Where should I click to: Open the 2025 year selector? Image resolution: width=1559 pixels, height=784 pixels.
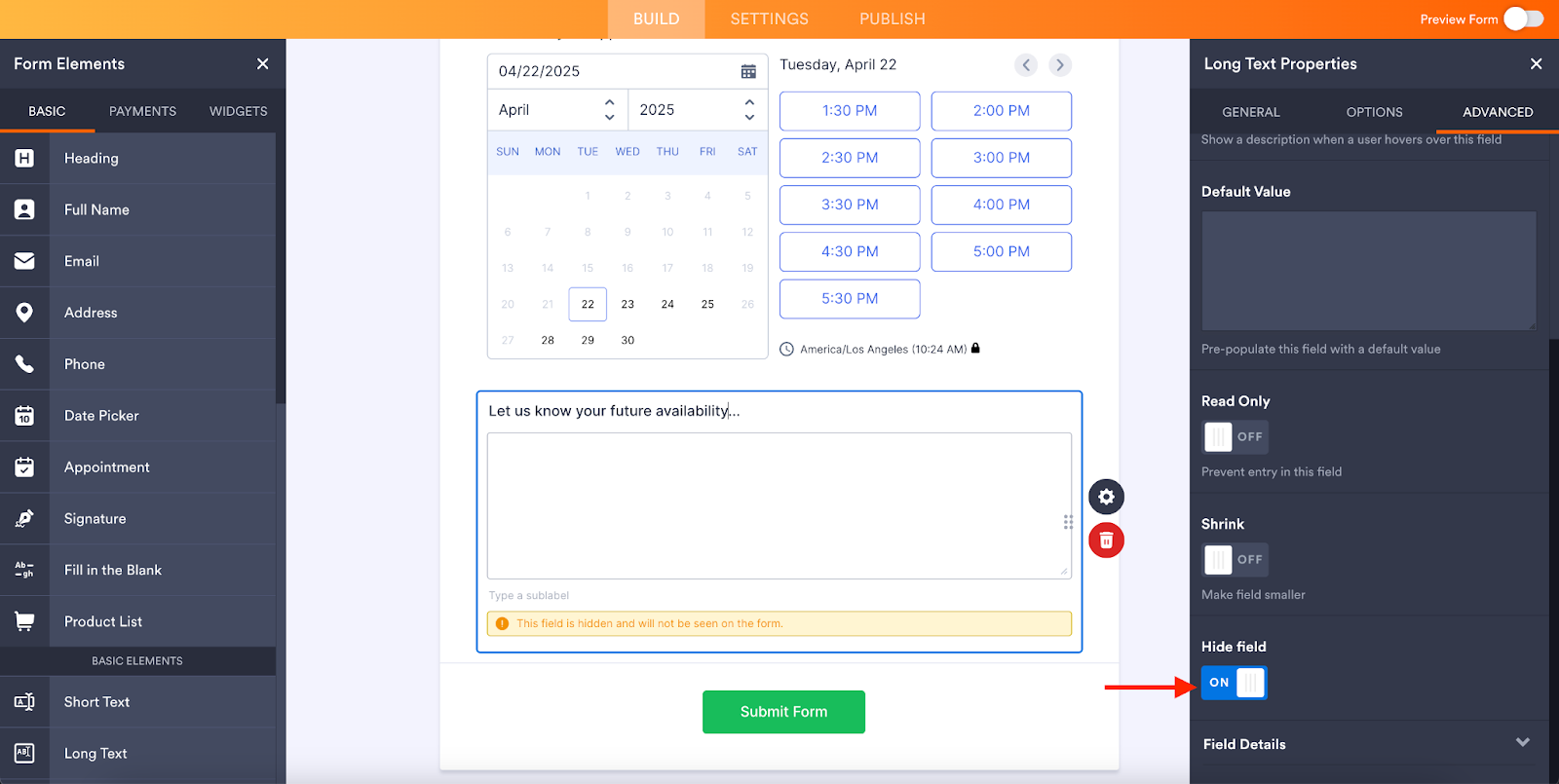pos(697,110)
